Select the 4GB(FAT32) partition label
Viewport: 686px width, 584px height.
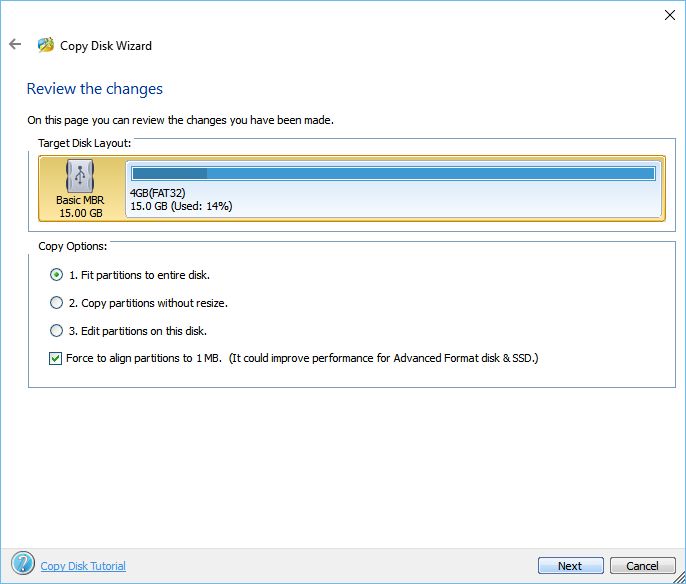[158, 193]
